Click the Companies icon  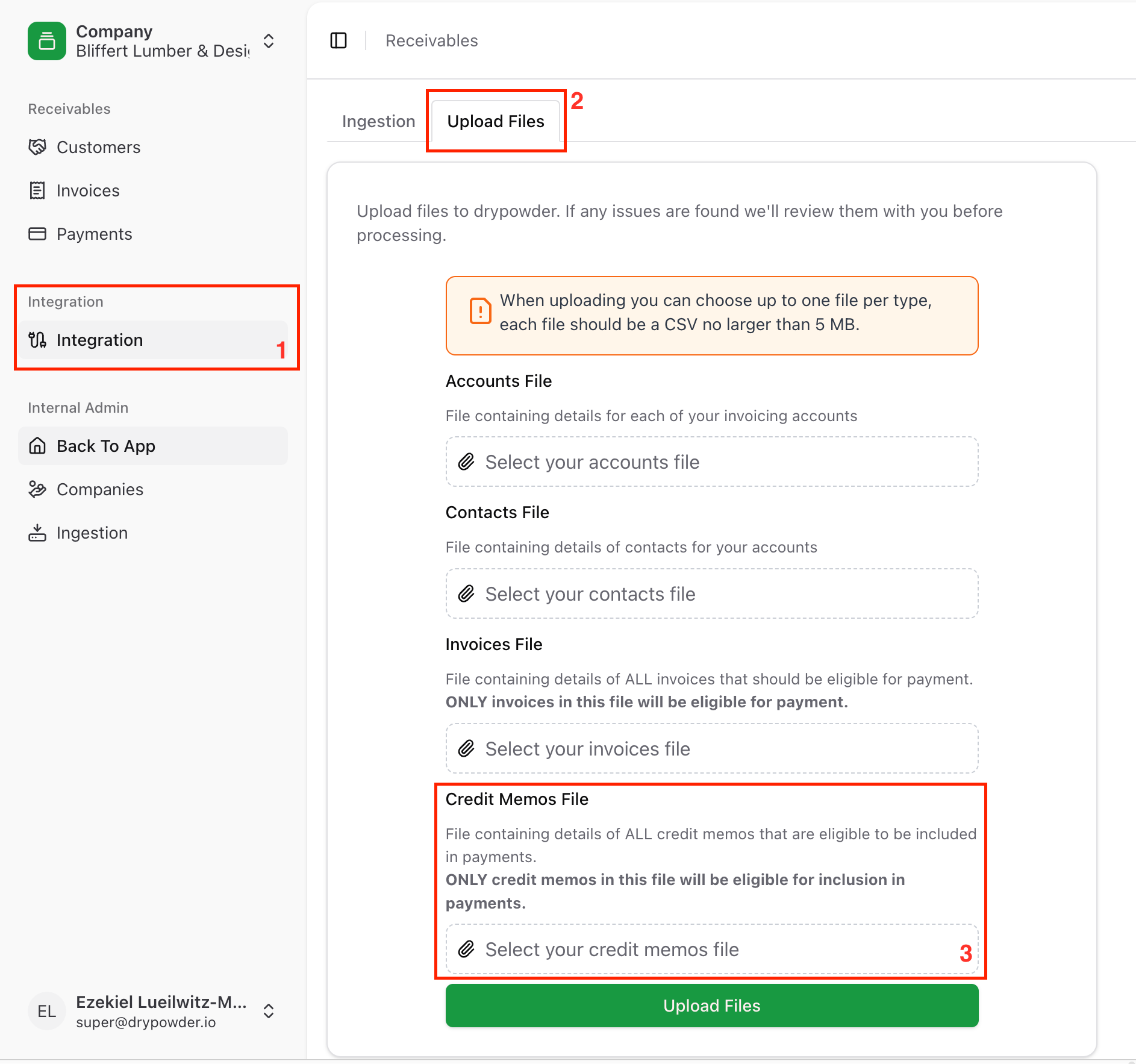(37, 489)
